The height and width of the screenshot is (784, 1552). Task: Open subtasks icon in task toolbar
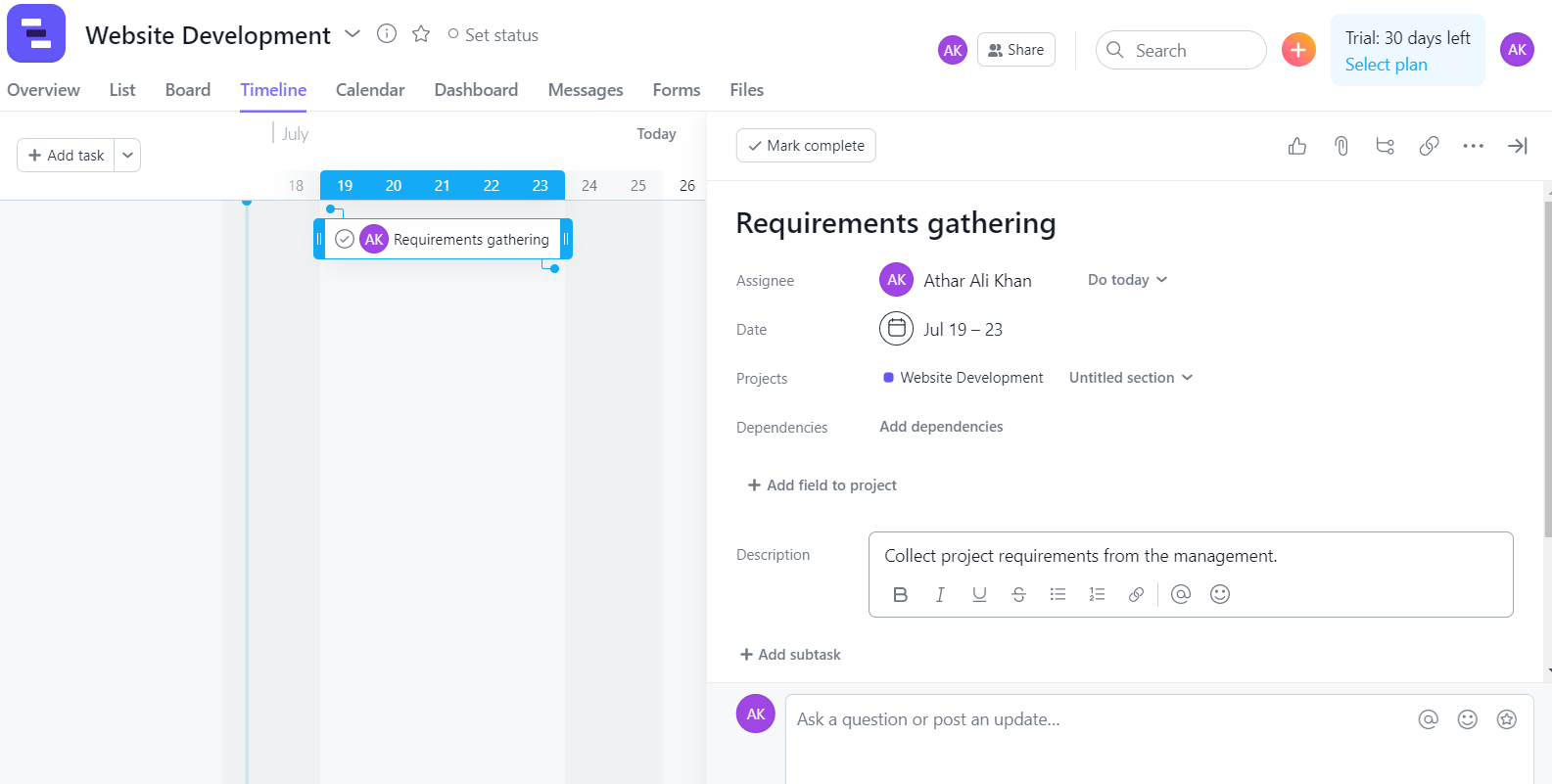[1385, 146]
